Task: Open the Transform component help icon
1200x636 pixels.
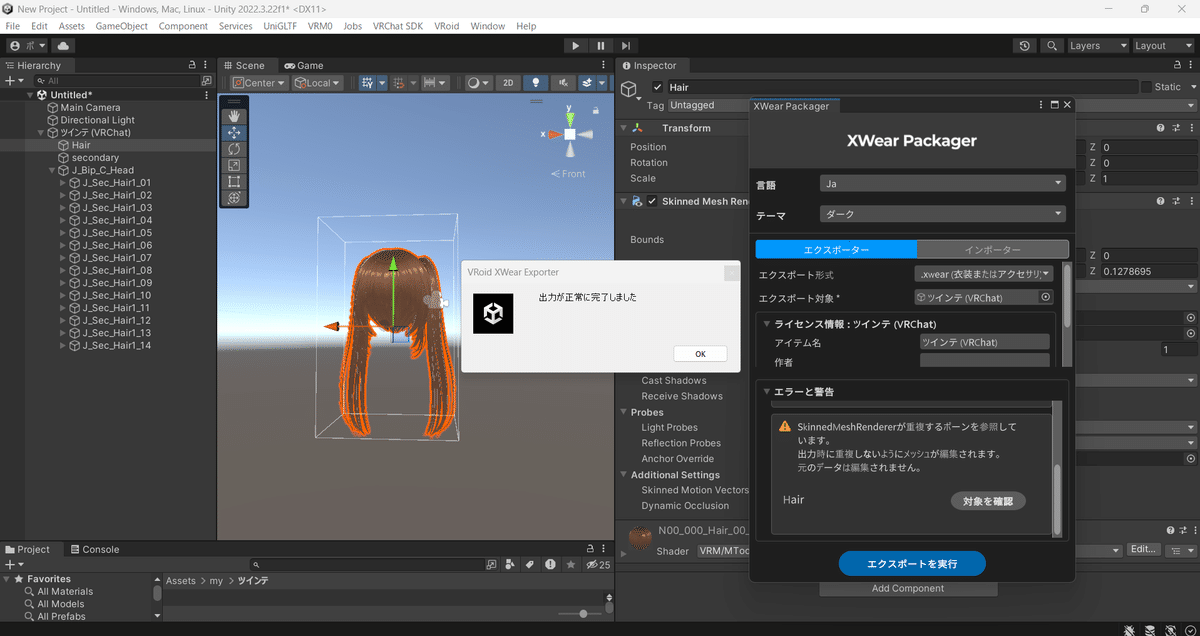Action: 1161,128
